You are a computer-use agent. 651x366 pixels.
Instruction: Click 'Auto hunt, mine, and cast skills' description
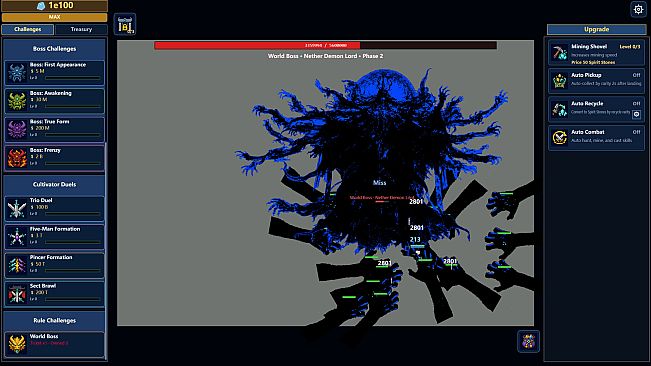tap(602, 140)
